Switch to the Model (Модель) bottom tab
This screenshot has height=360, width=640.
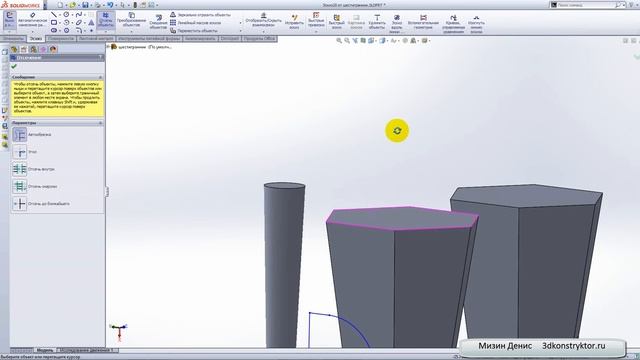(x=45, y=350)
